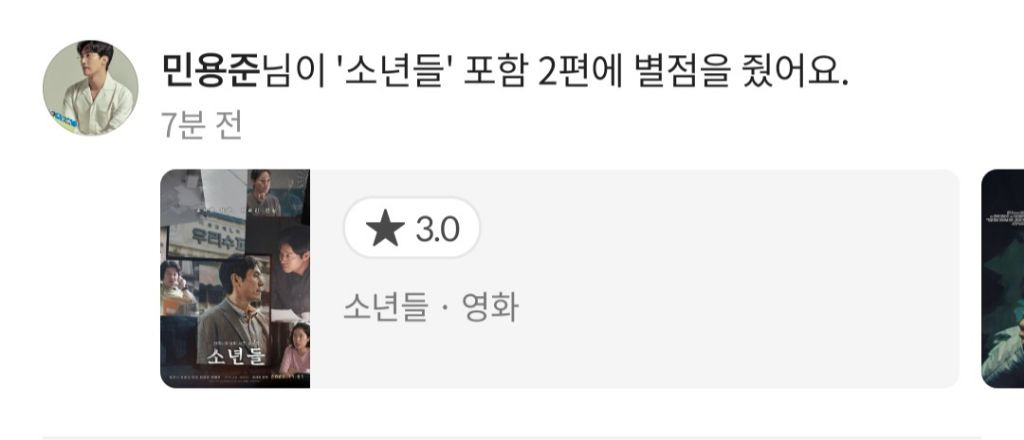Click the 7분 전 timestamp
The width and height of the screenshot is (1024, 440).
click(x=201, y=125)
